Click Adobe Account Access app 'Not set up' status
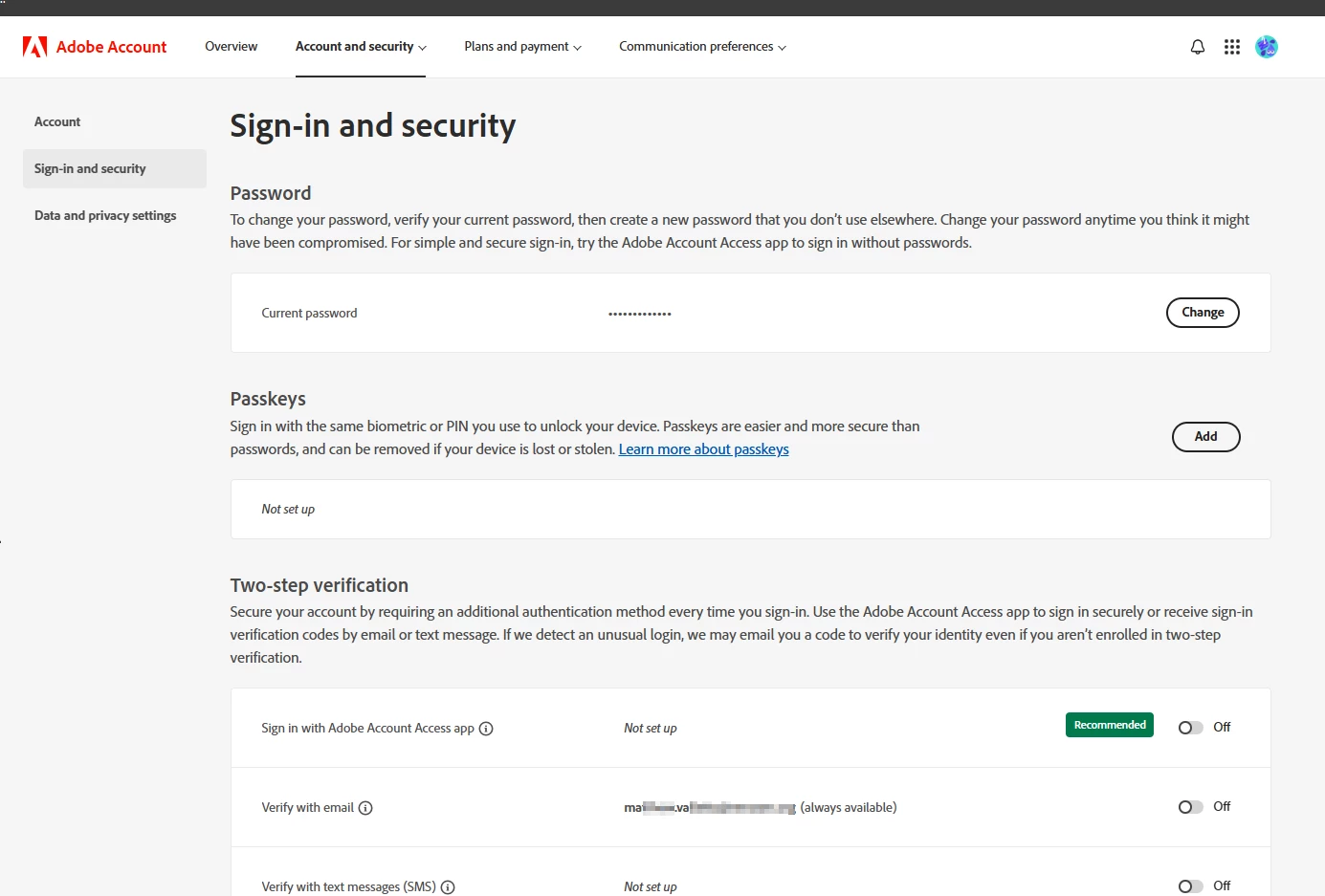 (x=651, y=729)
